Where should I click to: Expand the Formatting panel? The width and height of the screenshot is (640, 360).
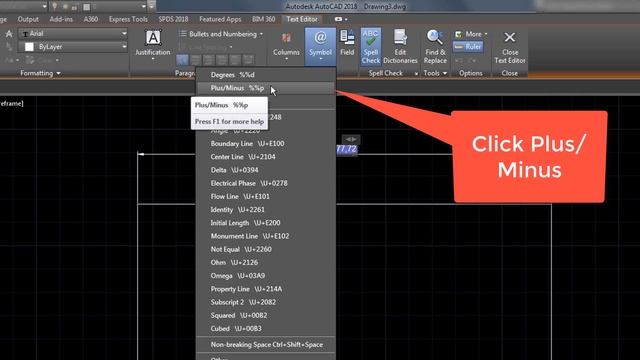click(40, 73)
